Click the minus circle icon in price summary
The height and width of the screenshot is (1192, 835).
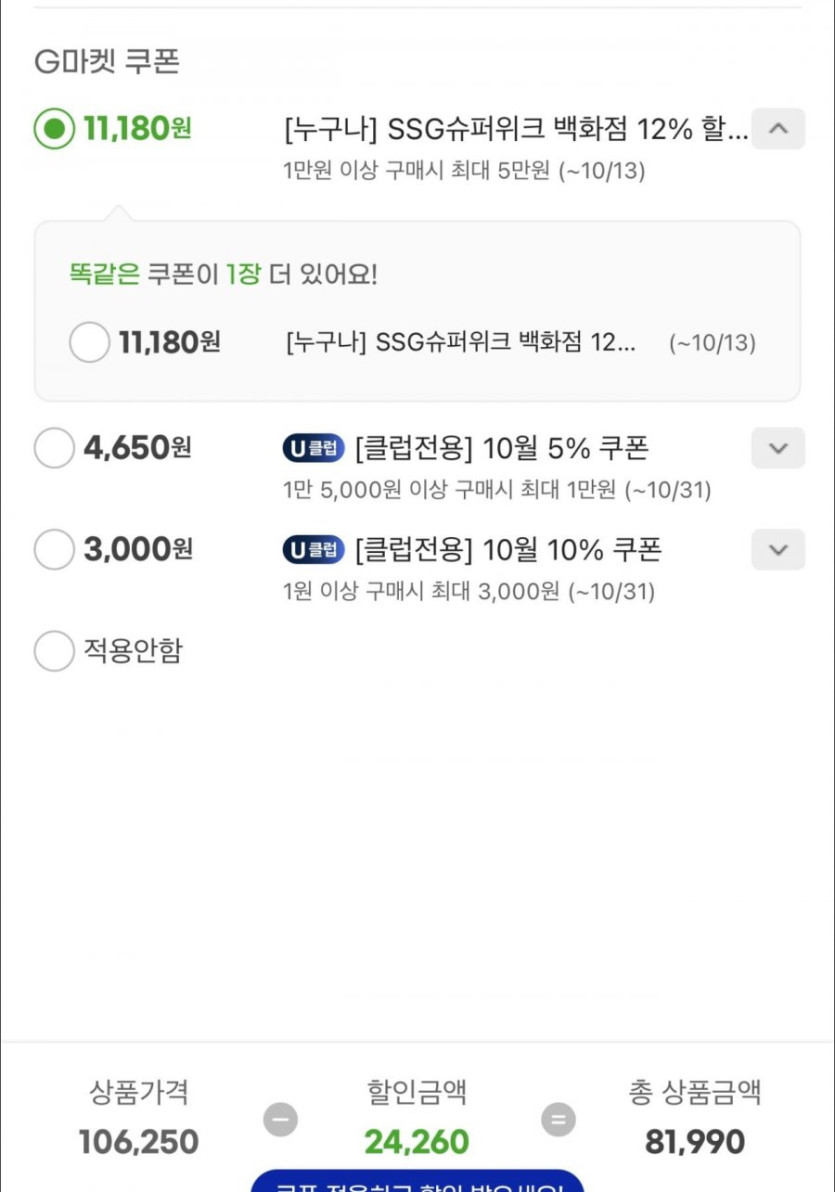click(281, 1119)
